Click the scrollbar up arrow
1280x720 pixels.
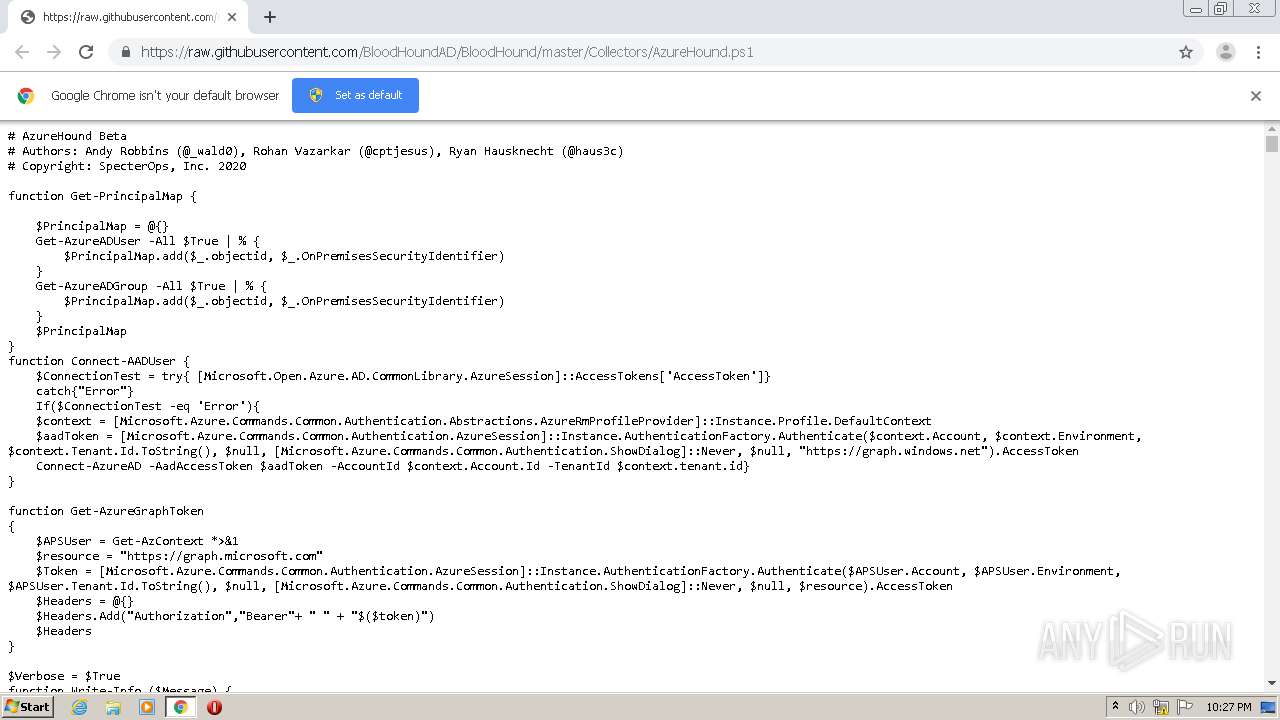click(x=1272, y=129)
